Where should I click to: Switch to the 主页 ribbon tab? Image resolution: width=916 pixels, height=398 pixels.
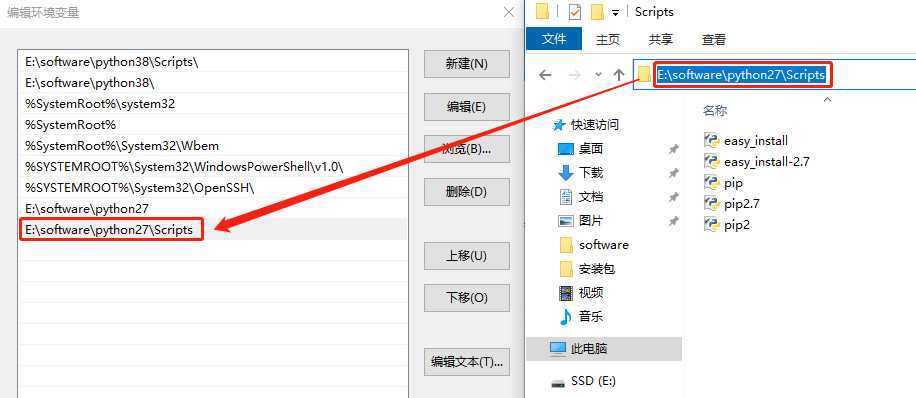click(608, 40)
